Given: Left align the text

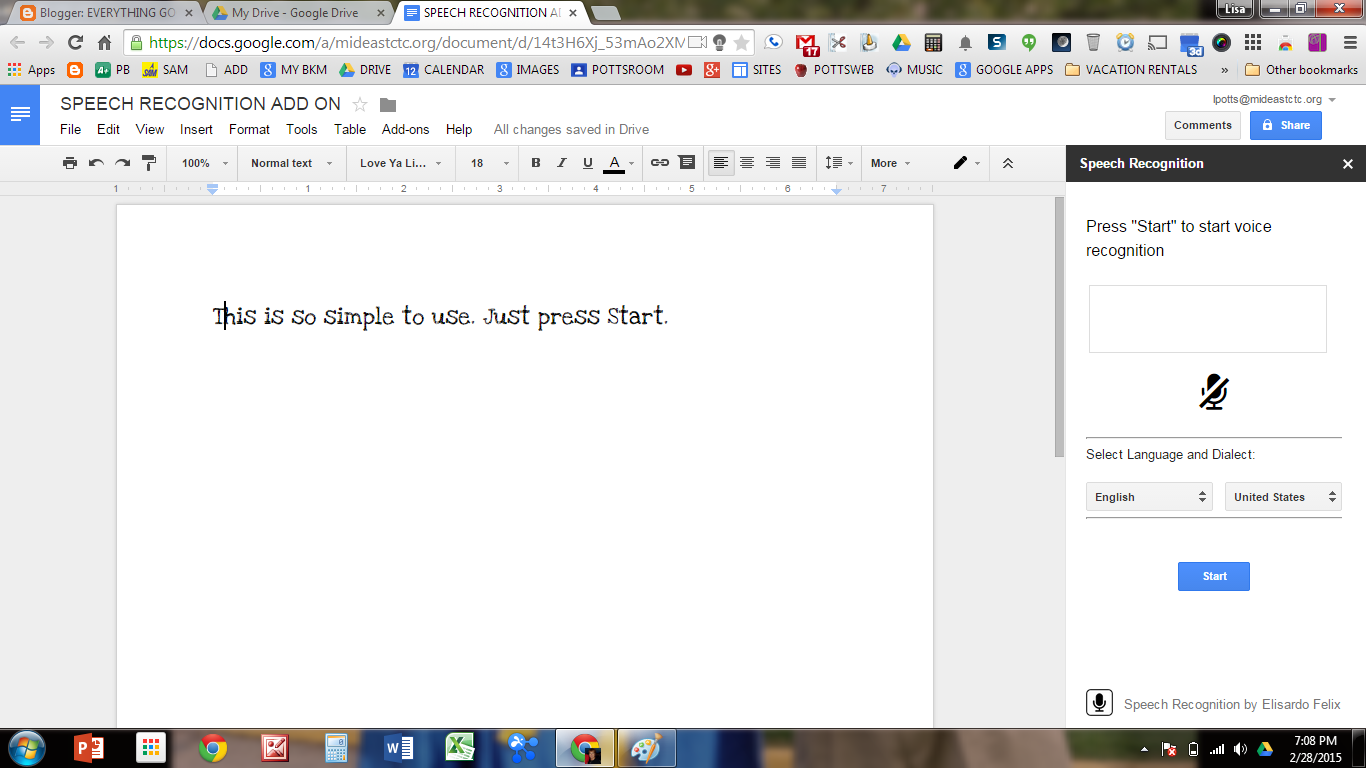Looking at the screenshot, I should point(721,163).
